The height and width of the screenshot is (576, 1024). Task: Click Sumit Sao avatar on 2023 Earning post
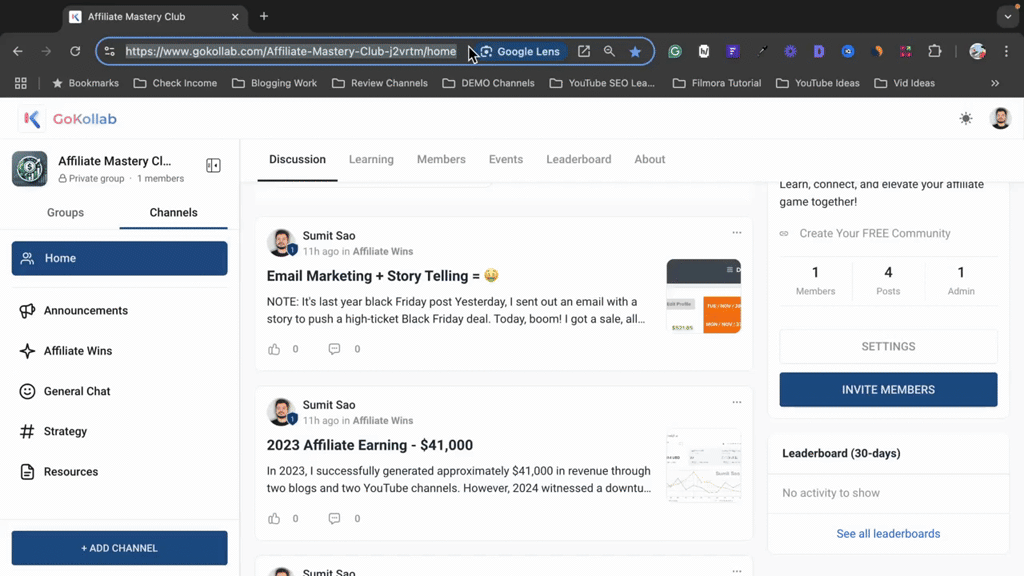tap(281, 411)
